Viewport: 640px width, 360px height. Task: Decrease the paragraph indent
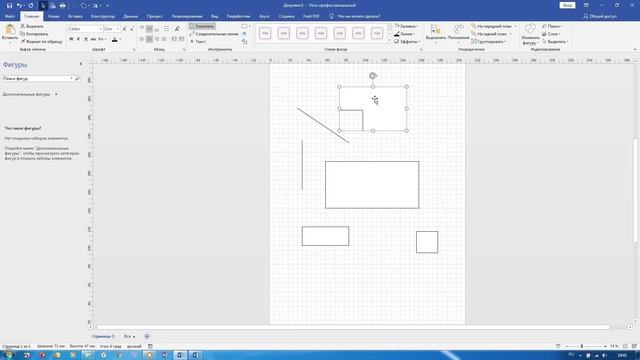click(174, 39)
